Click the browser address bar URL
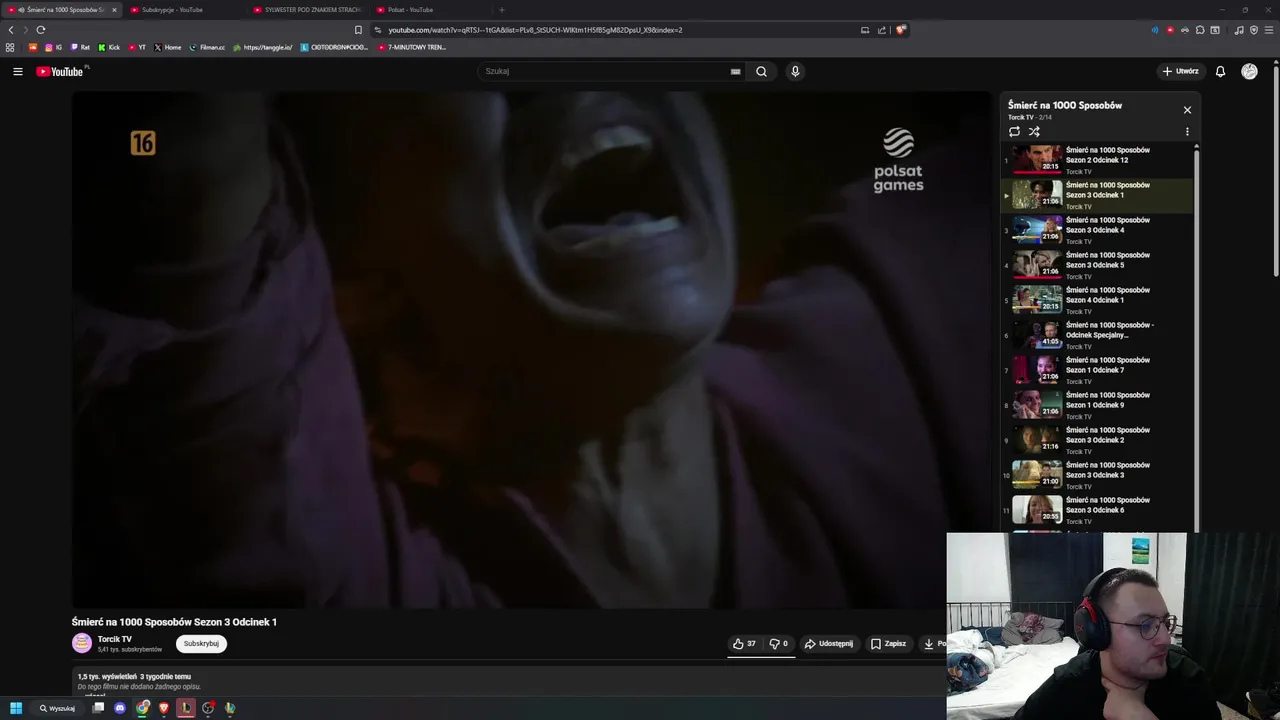 tap(535, 30)
